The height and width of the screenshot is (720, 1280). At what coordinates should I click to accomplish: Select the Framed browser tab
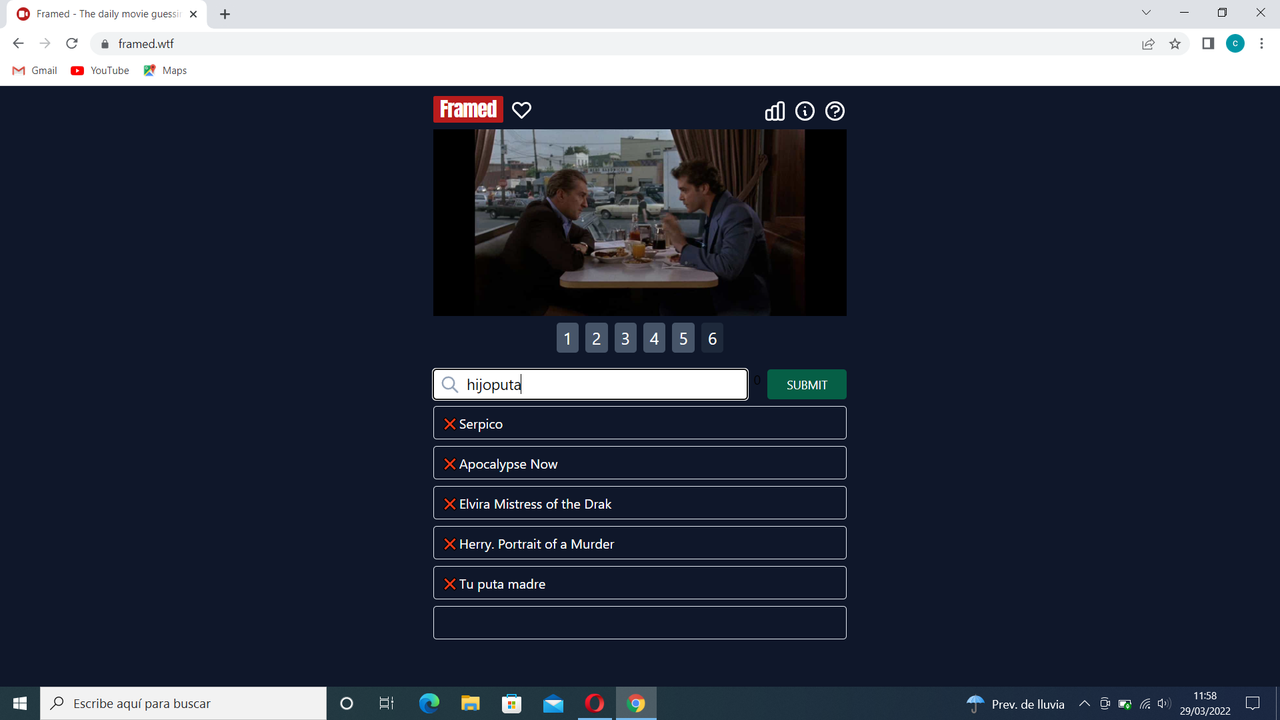[x=105, y=15]
